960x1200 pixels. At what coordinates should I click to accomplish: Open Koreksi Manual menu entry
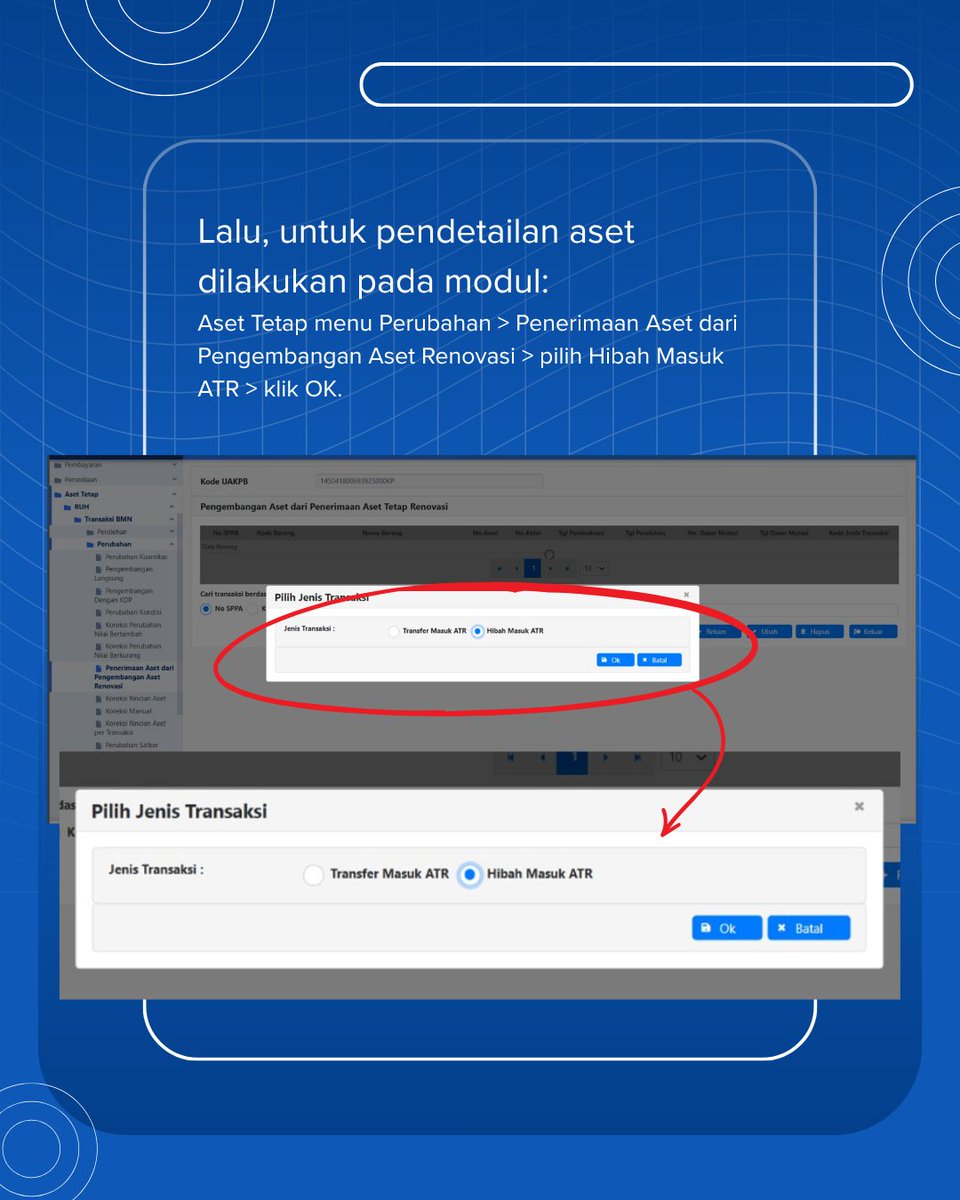125,710
